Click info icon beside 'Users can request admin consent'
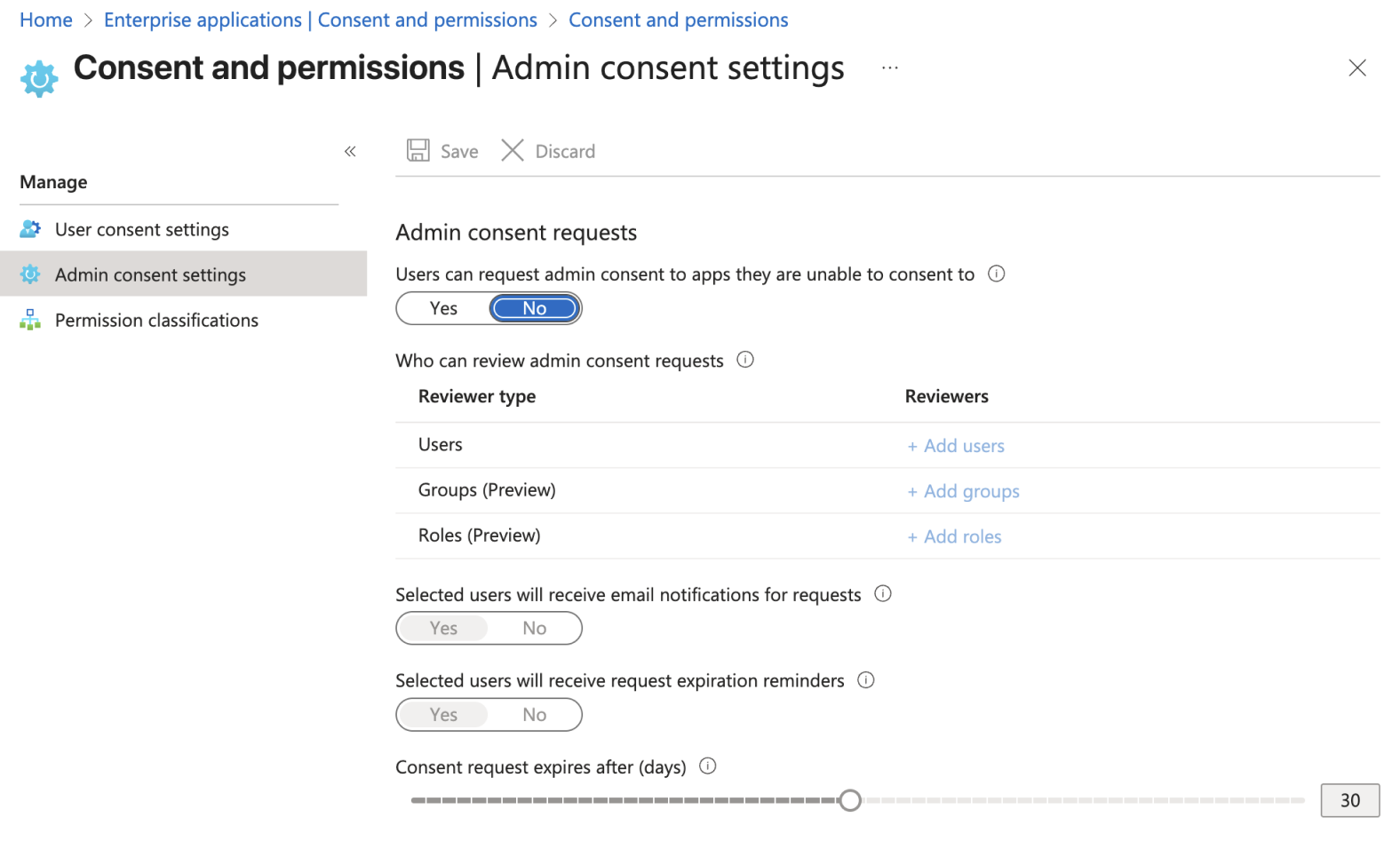Image resolution: width=1400 pixels, height=849 pixels. (x=997, y=274)
